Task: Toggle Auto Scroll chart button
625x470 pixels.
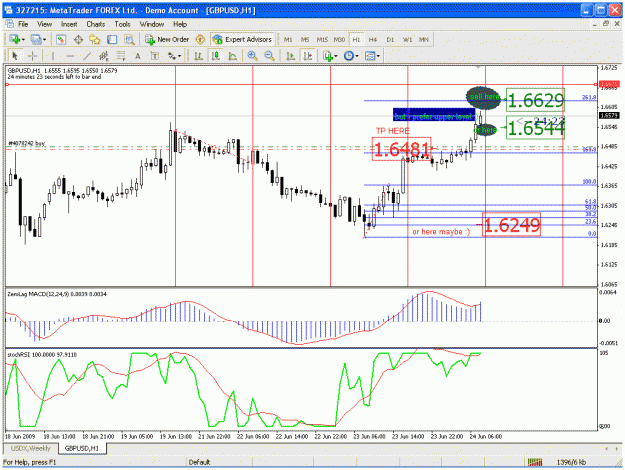Action: (x=291, y=56)
